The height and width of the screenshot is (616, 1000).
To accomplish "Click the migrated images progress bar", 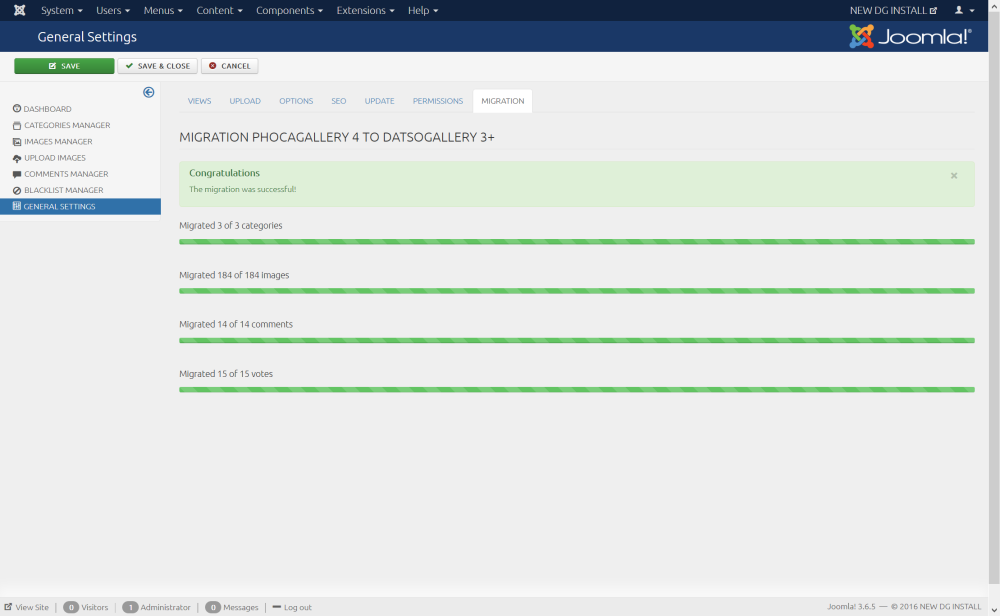I will click(x=576, y=291).
